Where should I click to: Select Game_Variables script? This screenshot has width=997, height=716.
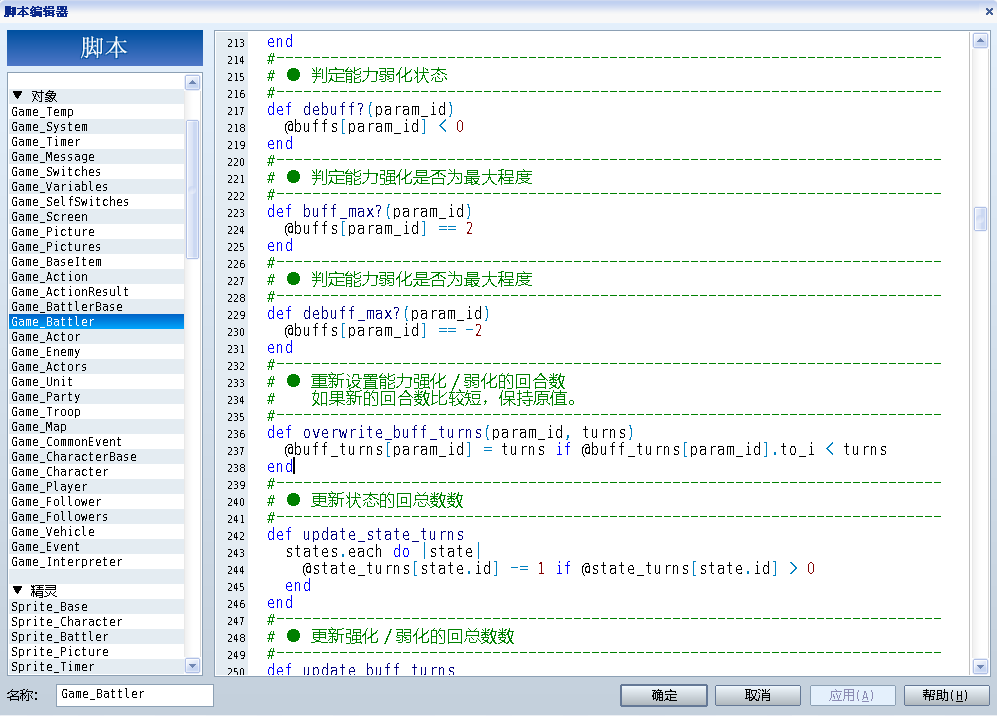97,186
